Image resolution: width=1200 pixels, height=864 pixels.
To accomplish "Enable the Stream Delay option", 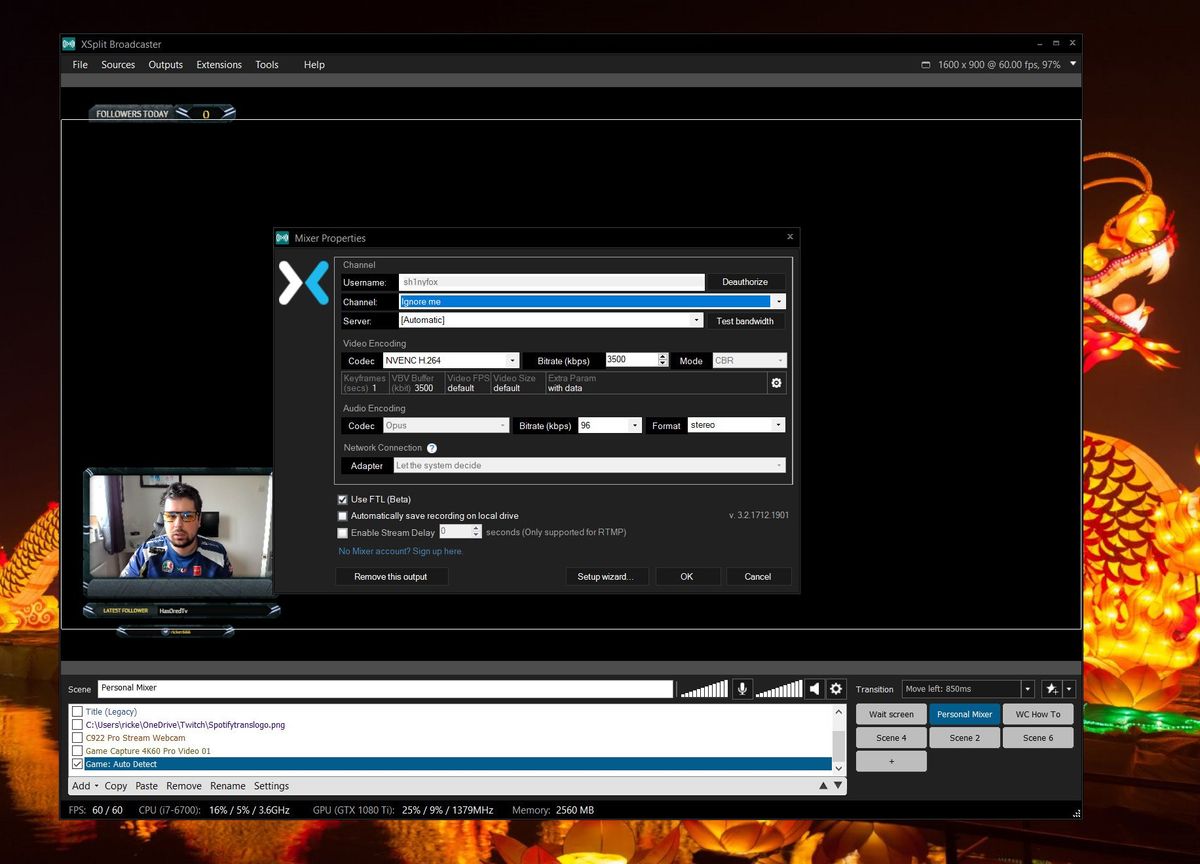I will tap(343, 531).
